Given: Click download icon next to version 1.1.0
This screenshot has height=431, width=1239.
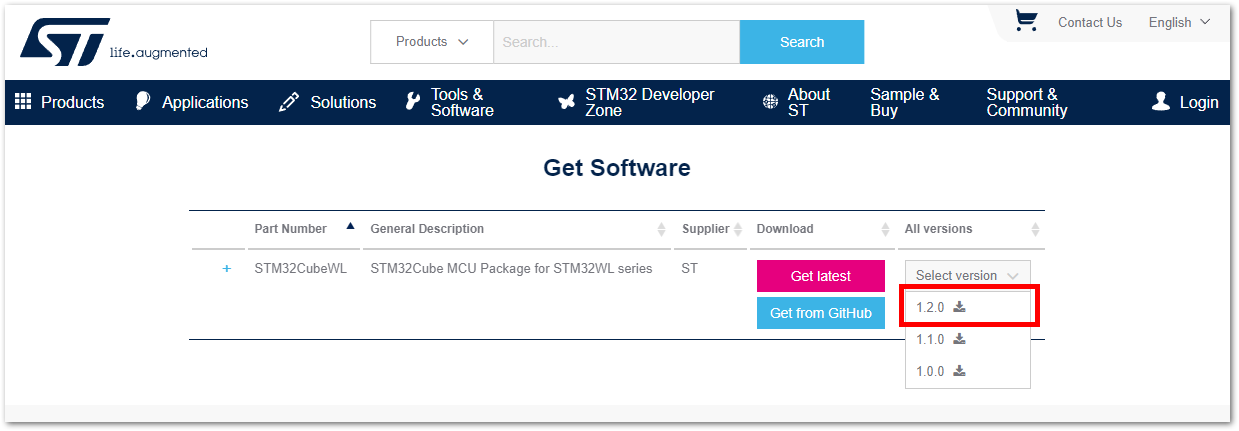Looking at the screenshot, I should coord(959,339).
